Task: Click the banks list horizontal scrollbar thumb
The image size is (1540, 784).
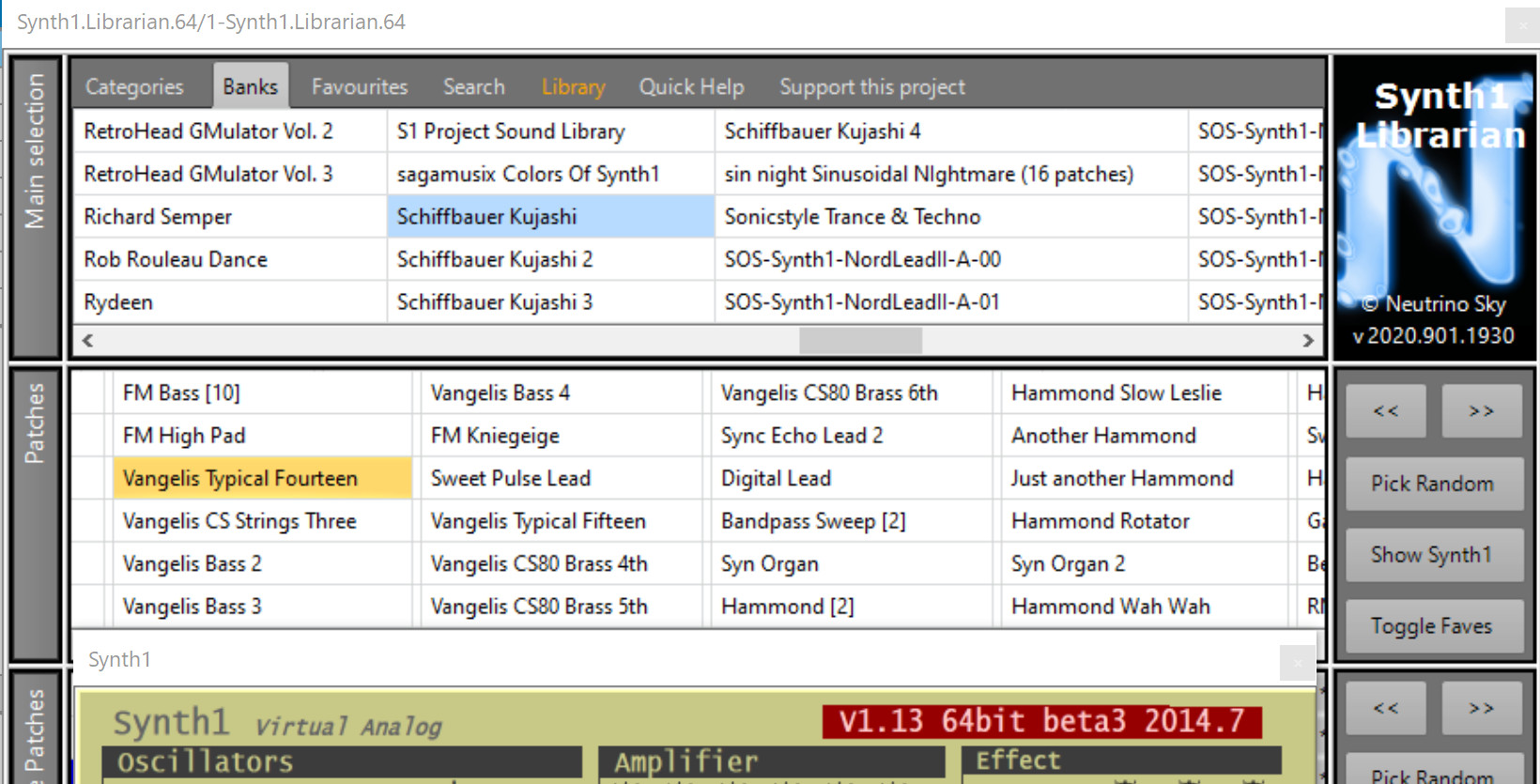Action: 860,340
